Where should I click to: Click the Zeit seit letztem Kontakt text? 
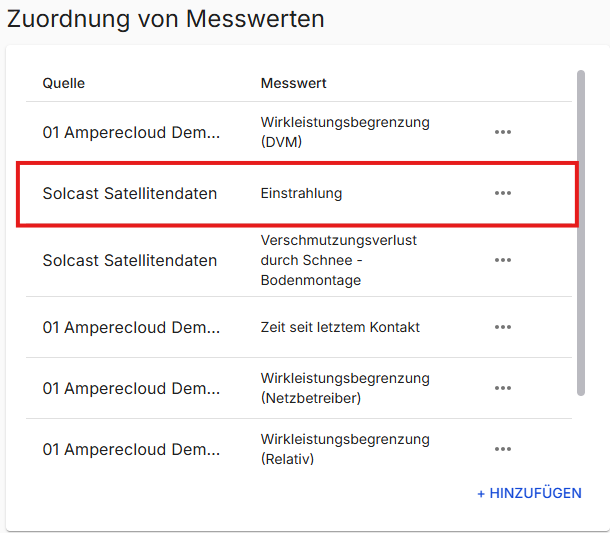340,327
